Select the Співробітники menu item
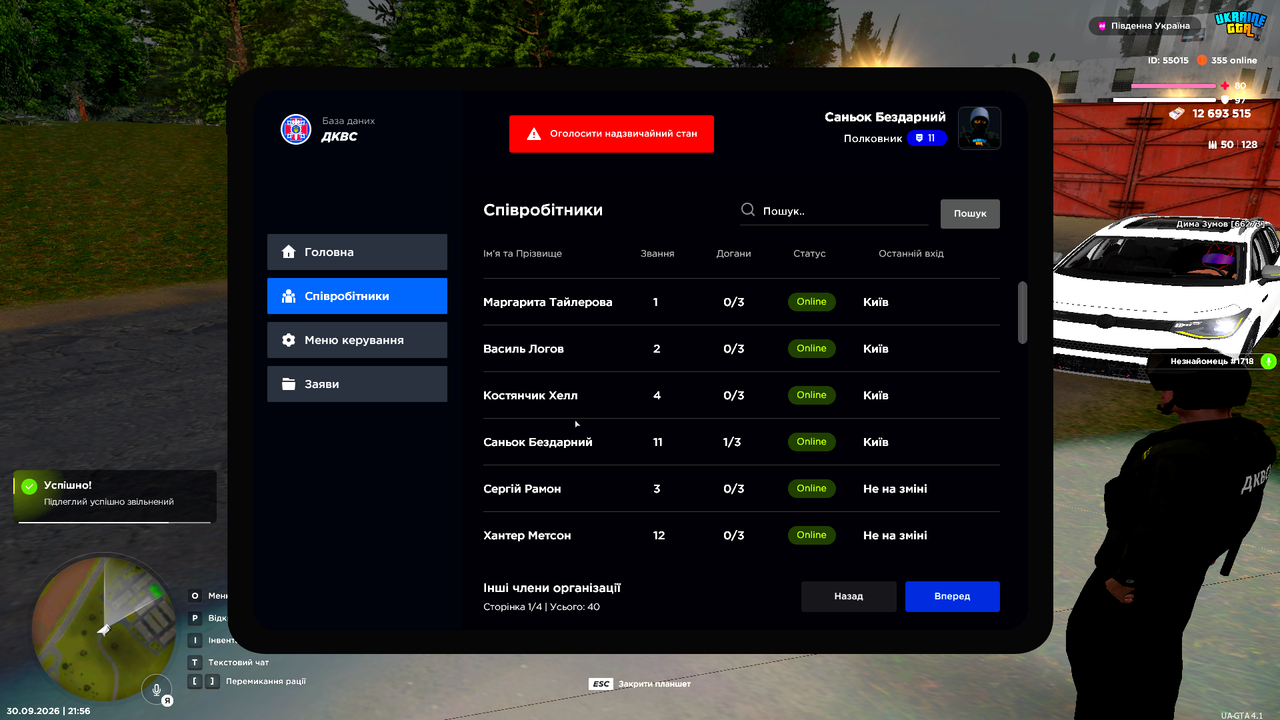The image size is (1280, 720). click(x=357, y=296)
